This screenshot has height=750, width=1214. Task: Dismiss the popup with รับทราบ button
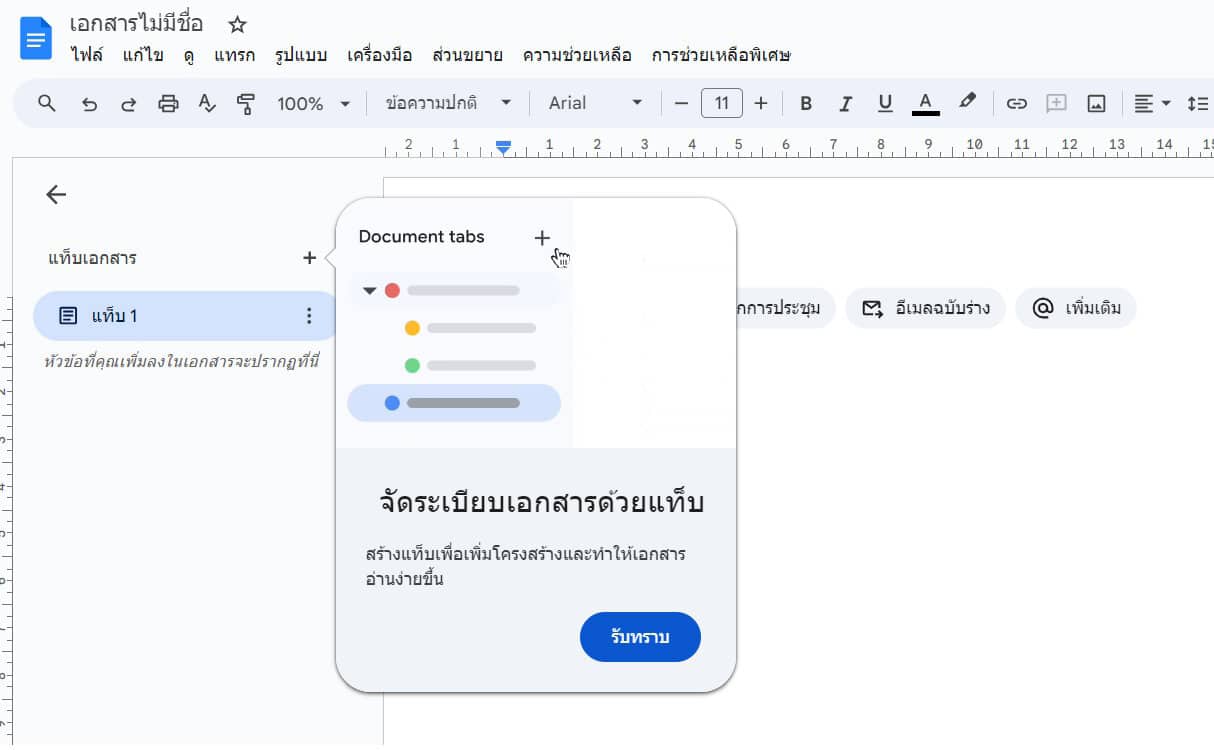tap(640, 637)
